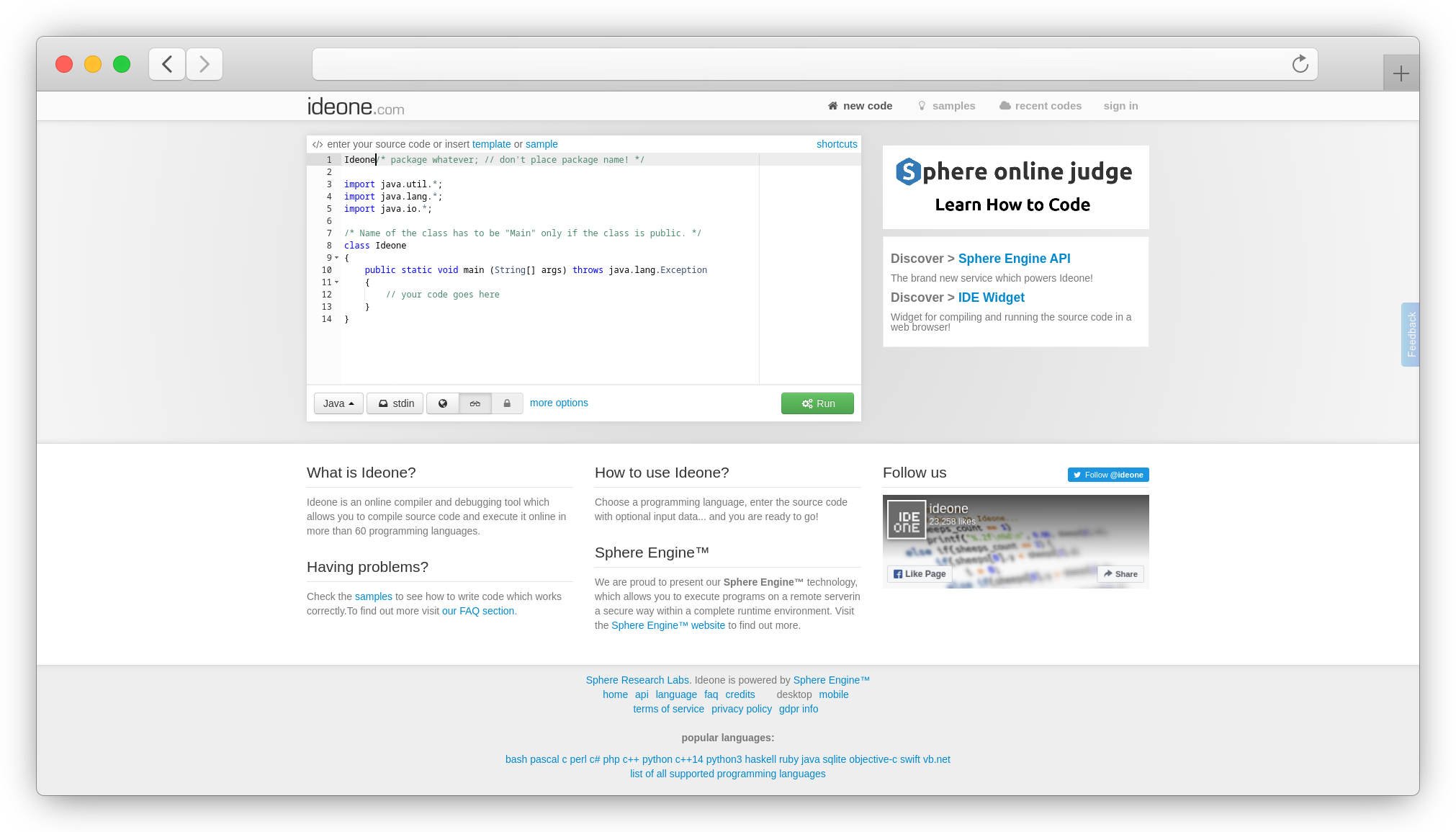The width and height of the screenshot is (1456, 832).
Task: Select sqlite in popular languages
Action: [x=835, y=759]
